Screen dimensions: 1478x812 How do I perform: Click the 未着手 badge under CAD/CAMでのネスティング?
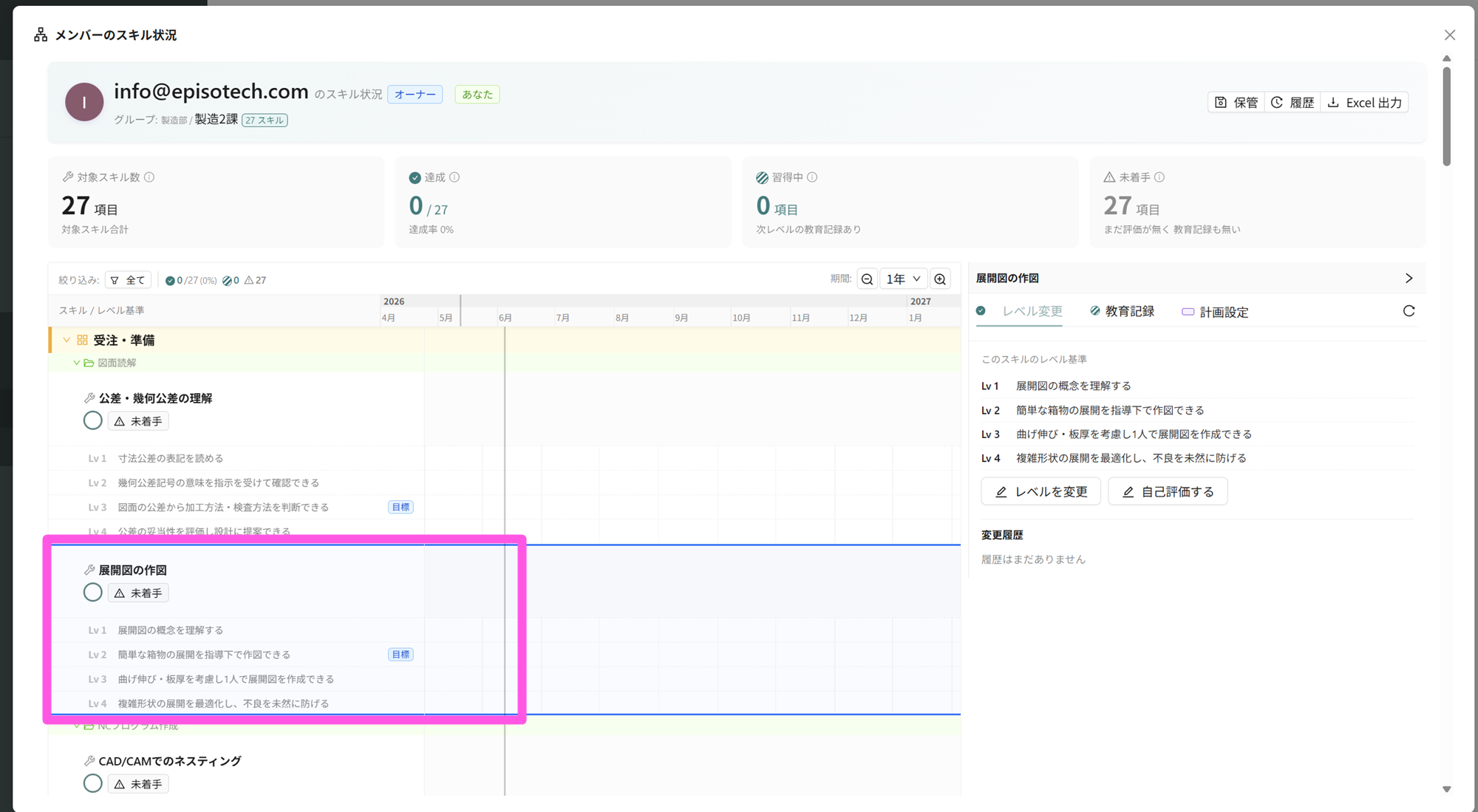(138, 784)
